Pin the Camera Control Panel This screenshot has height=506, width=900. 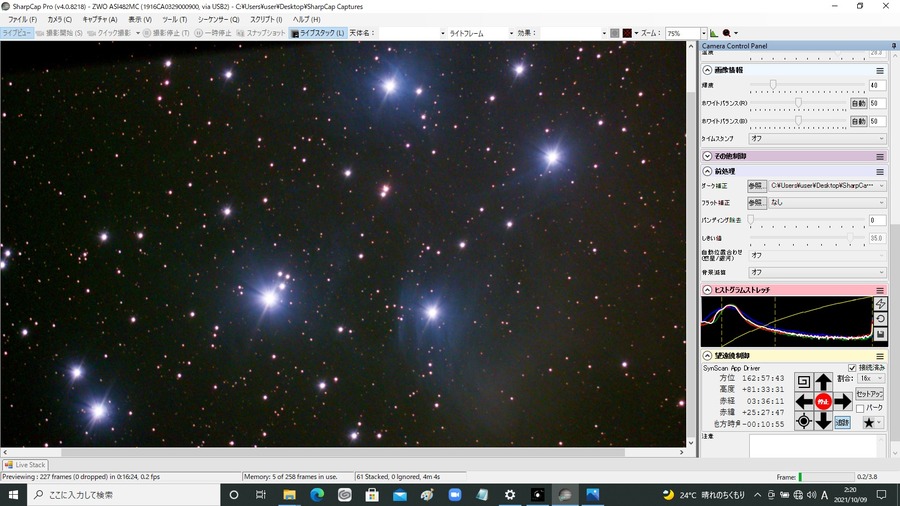(894, 46)
